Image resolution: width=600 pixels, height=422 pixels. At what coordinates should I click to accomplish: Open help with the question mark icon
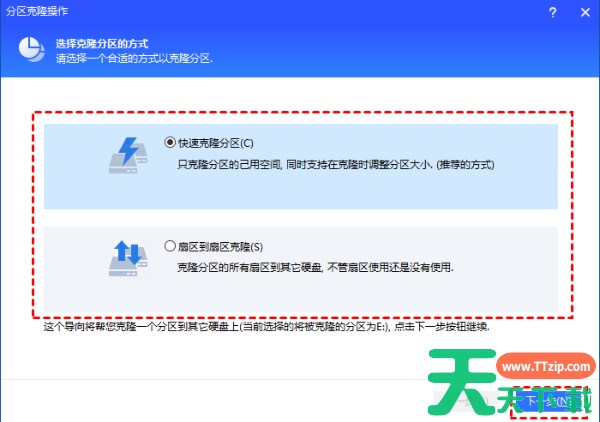pyautogui.click(x=553, y=12)
